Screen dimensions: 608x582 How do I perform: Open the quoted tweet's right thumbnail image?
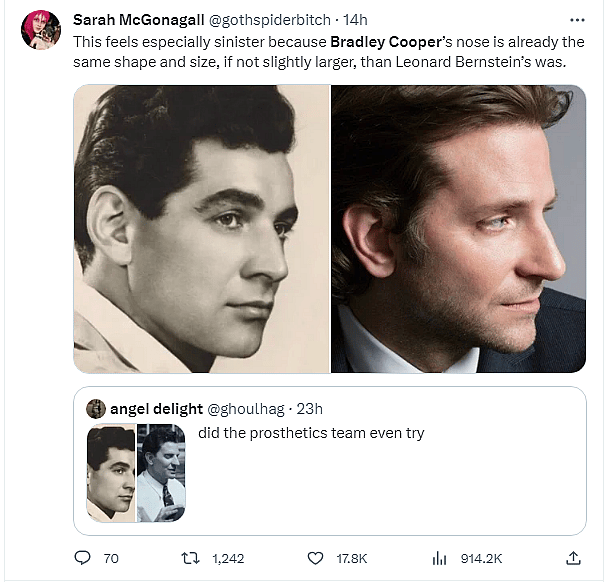click(161, 472)
